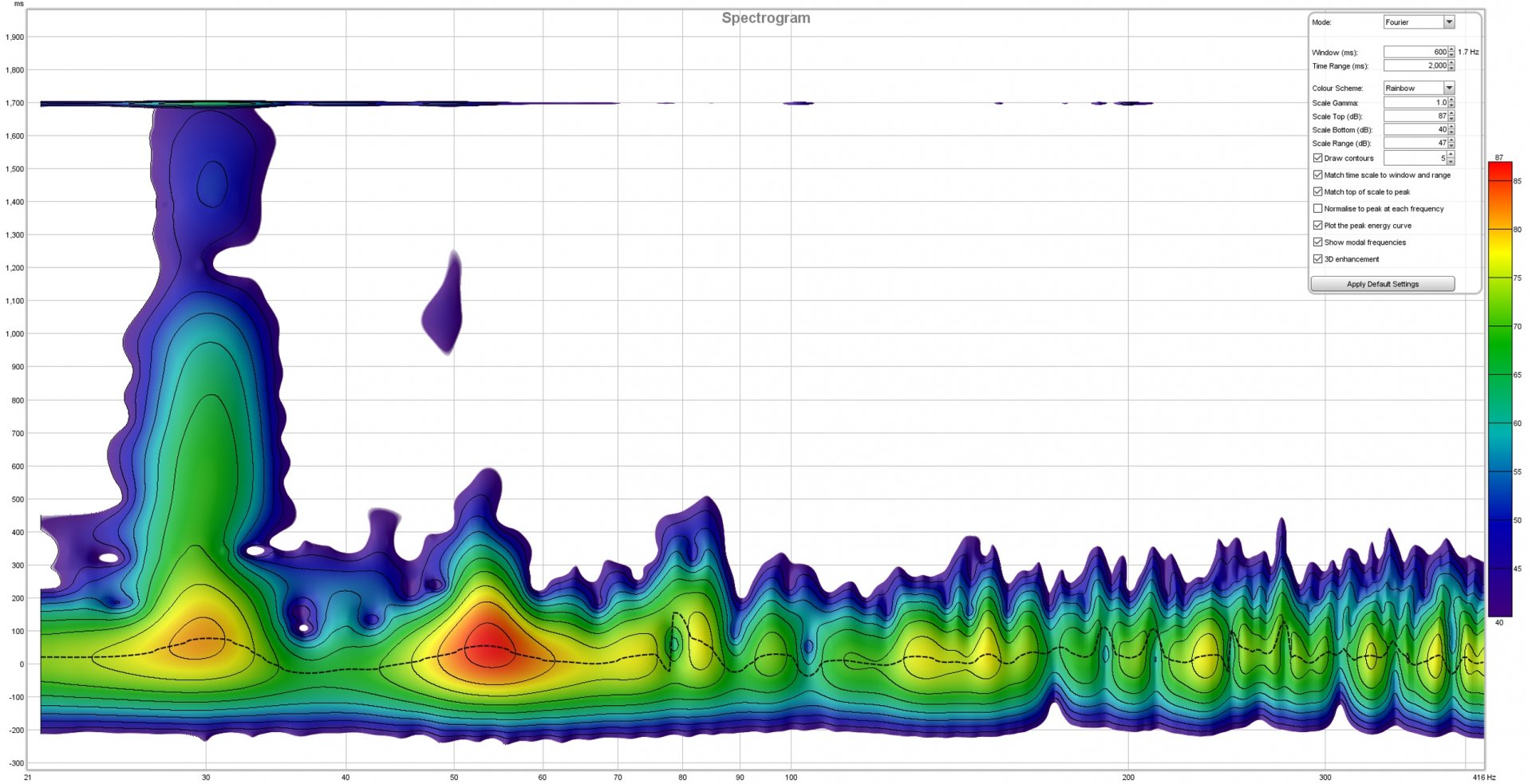Select the Time Range (ms) input field
The width and height of the screenshot is (1532, 784).
[1415, 65]
